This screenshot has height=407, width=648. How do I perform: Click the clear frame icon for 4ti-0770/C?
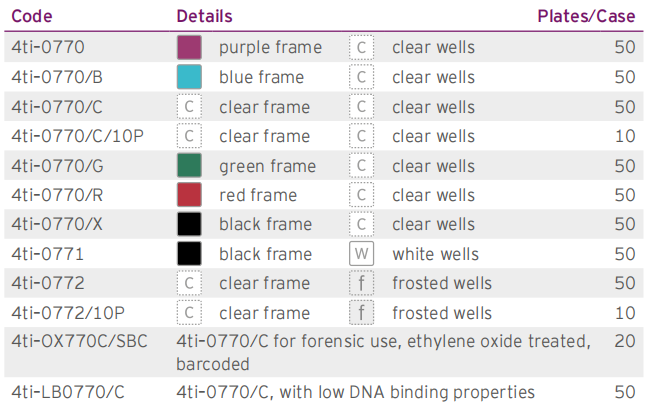[x=189, y=107]
